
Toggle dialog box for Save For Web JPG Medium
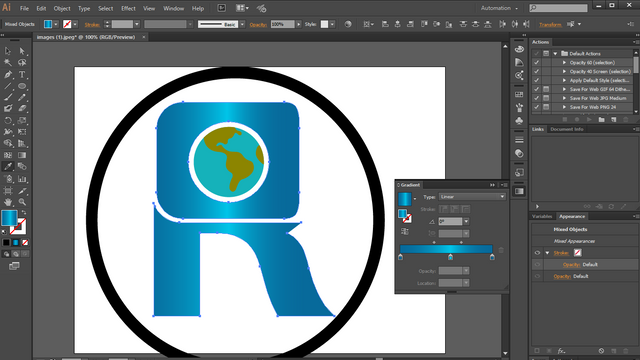(x=546, y=98)
